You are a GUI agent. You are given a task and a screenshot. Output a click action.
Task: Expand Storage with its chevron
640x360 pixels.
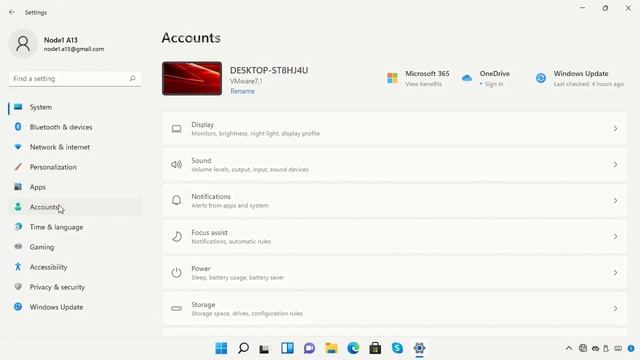click(x=615, y=309)
